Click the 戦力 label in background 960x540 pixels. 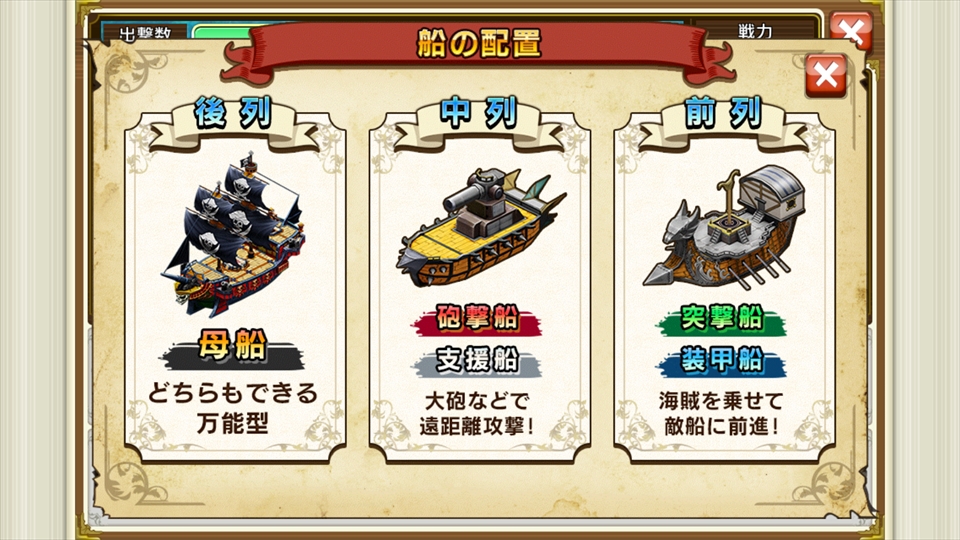[756, 31]
